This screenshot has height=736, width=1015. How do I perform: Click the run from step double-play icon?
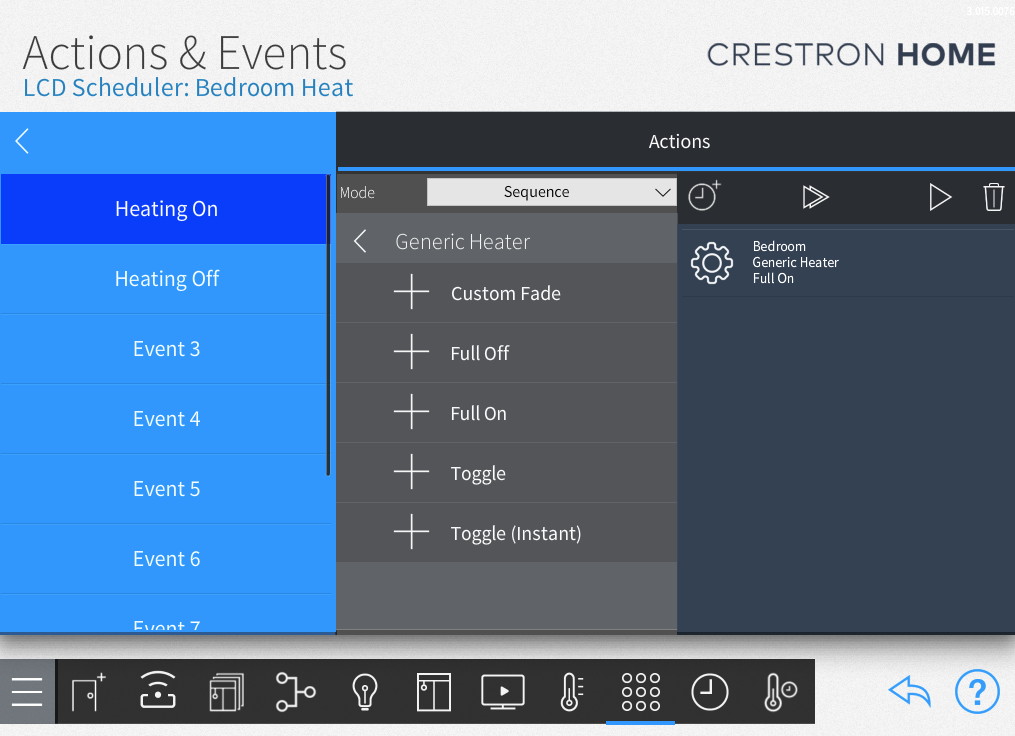click(x=815, y=197)
